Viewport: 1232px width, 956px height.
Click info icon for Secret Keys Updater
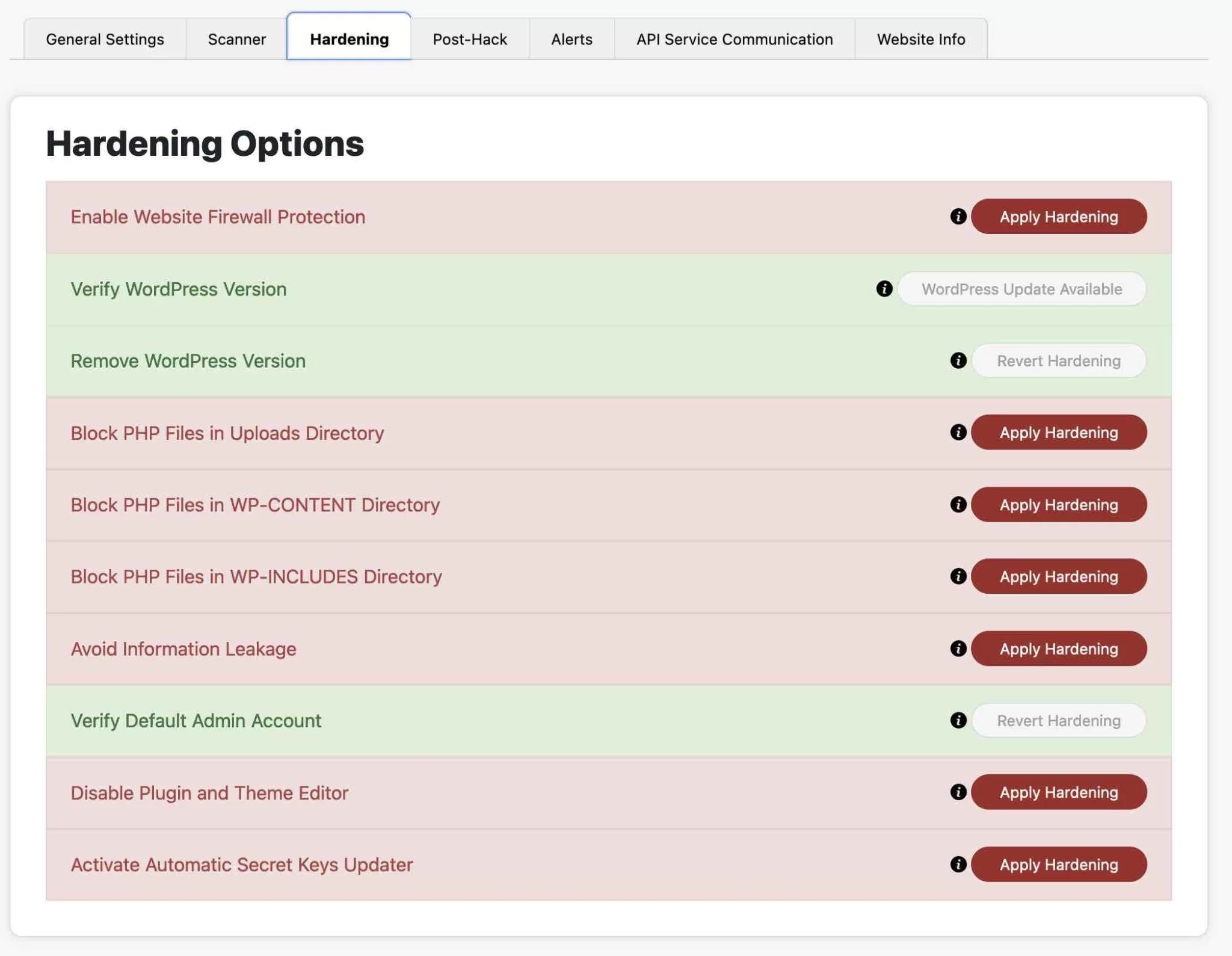click(958, 864)
